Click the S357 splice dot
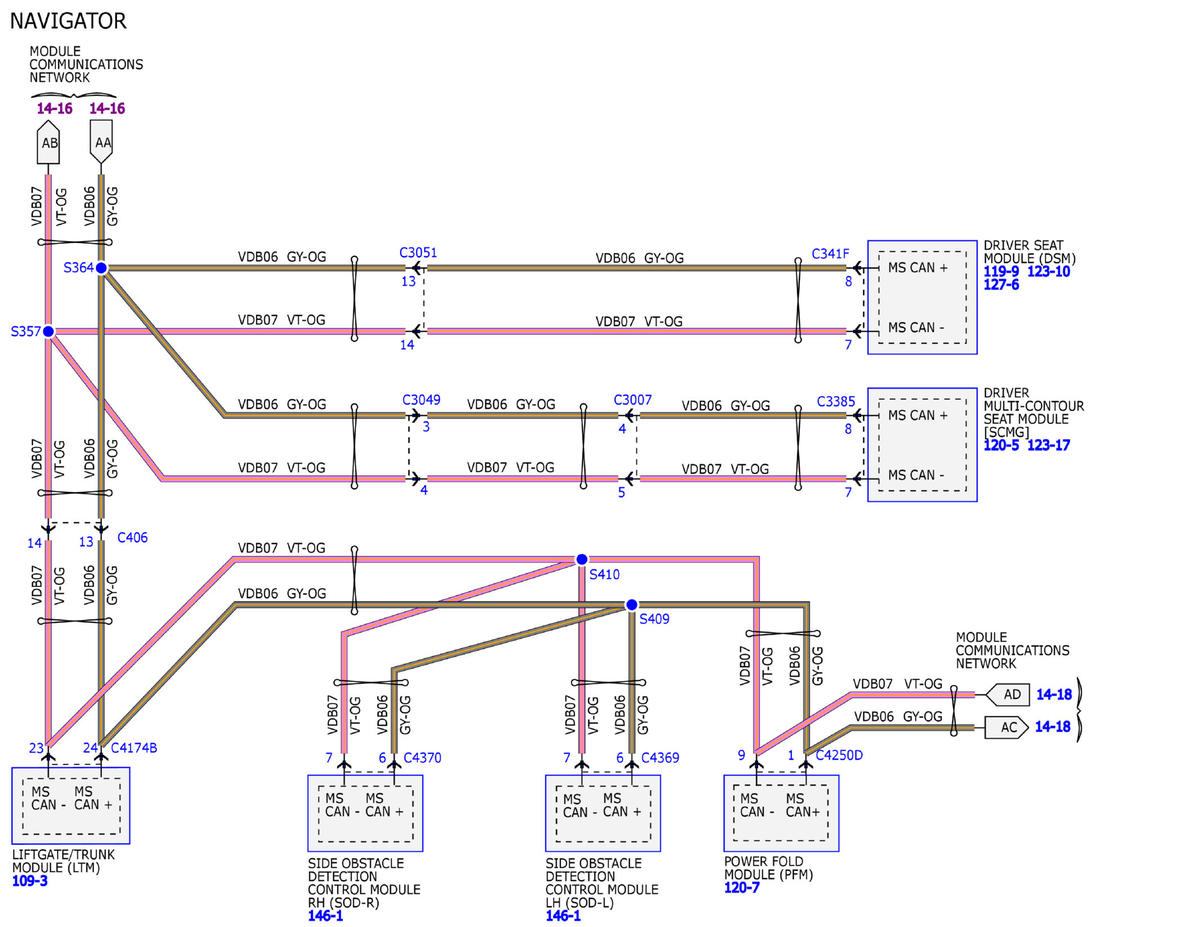Image resolution: width=1200 pixels, height=927 pixels. (48, 331)
